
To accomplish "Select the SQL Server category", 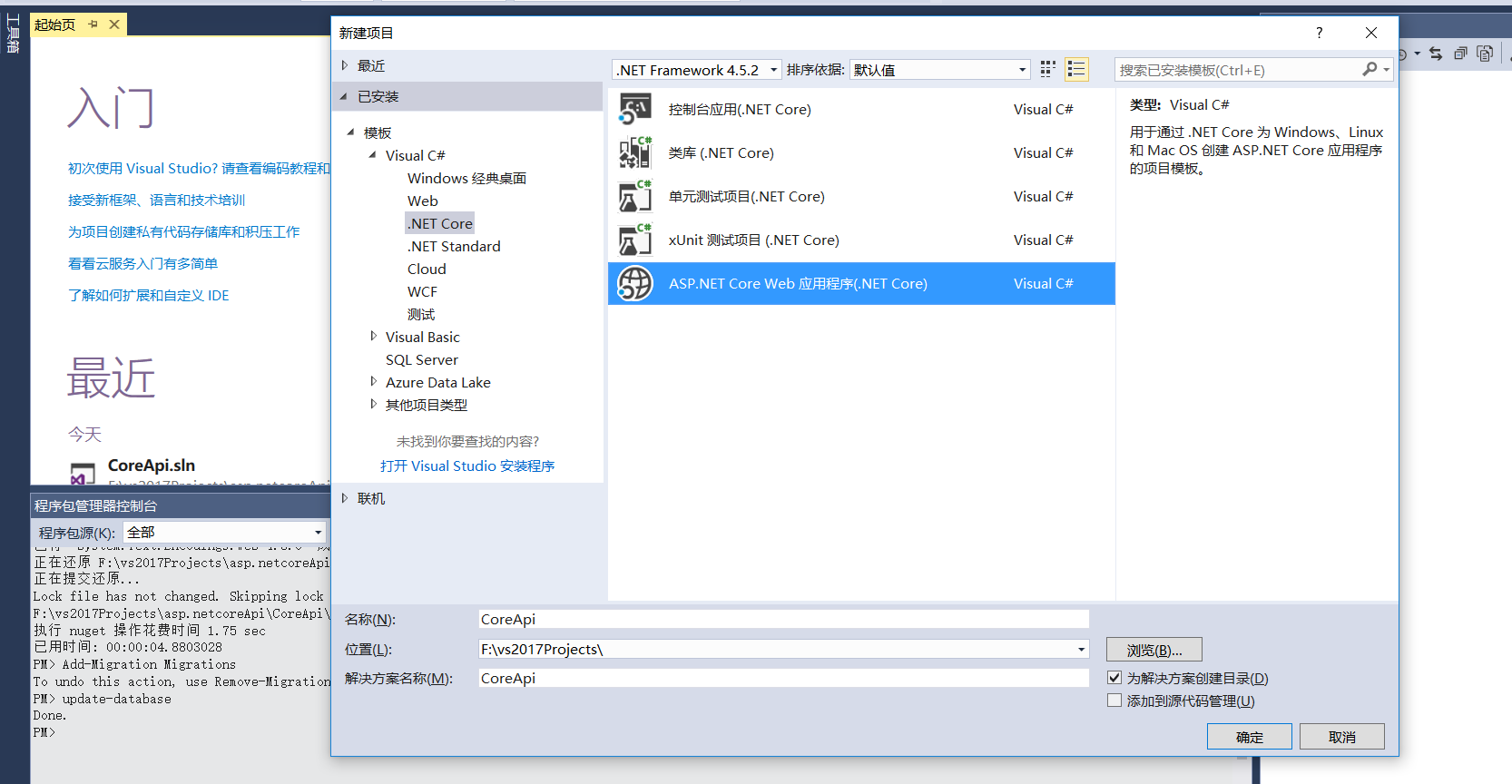I will [x=422, y=359].
